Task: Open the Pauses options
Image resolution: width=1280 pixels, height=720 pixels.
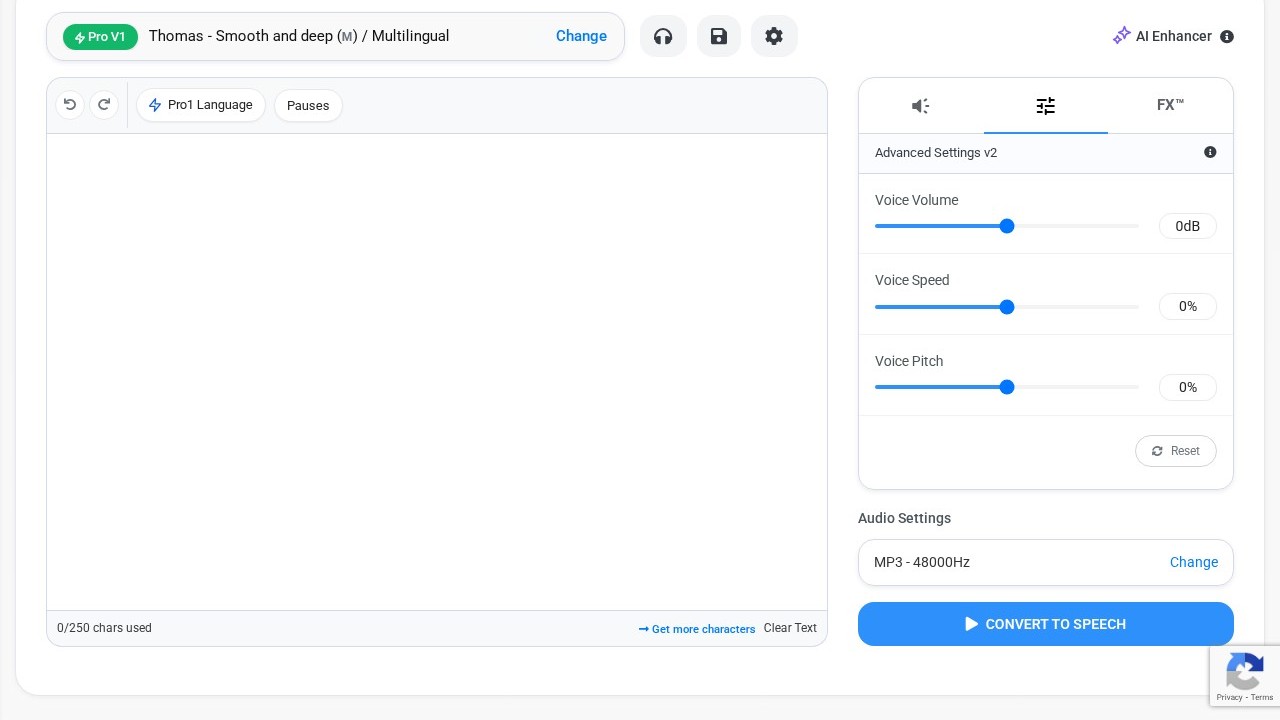Action: [308, 106]
